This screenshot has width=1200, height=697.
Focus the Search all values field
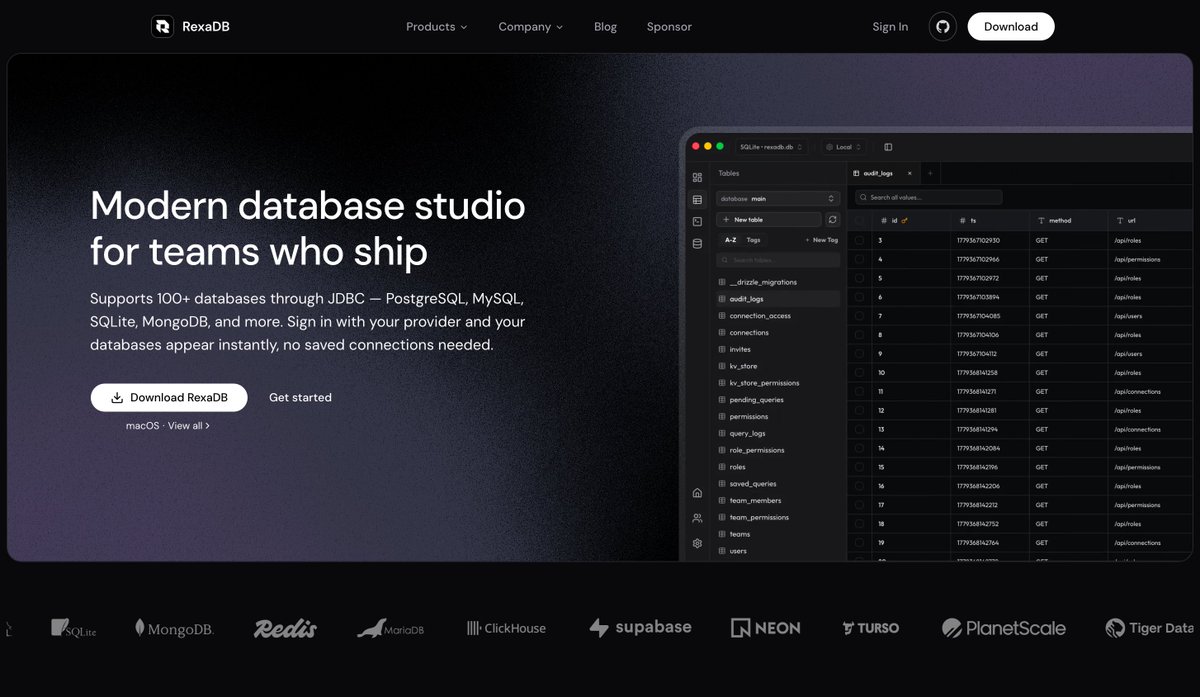pos(929,198)
